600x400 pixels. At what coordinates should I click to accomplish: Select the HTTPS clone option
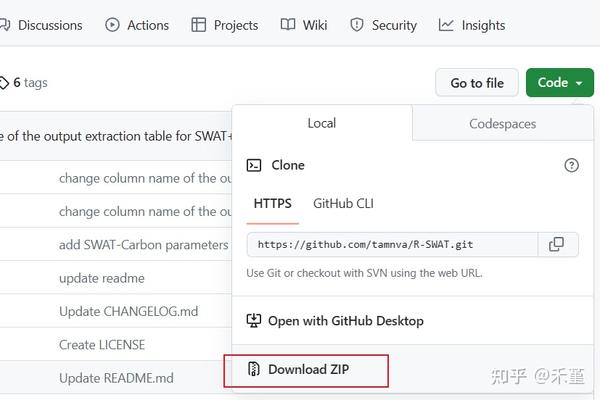[x=272, y=203]
